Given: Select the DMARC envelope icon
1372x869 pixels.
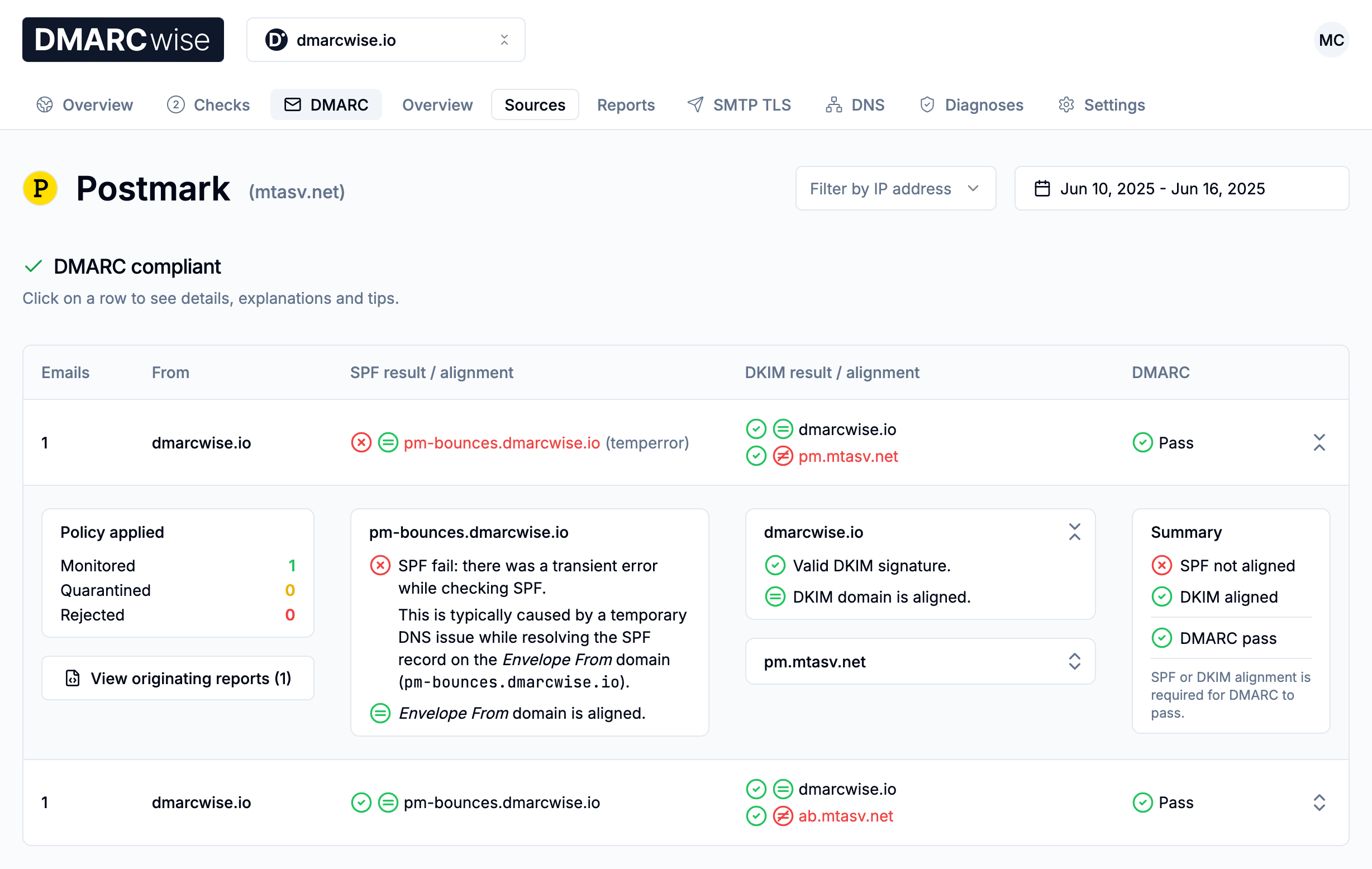Looking at the screenshot, I should point(292,105).
